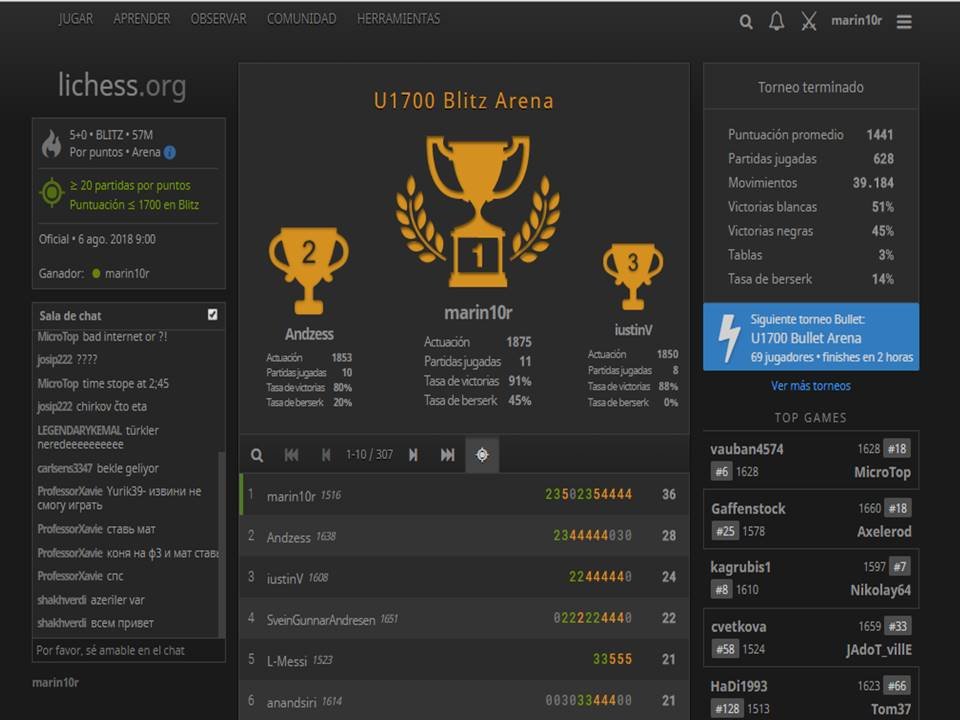
Task: Click Tasa de berserk 14% stat
Action: pos(811,279)
